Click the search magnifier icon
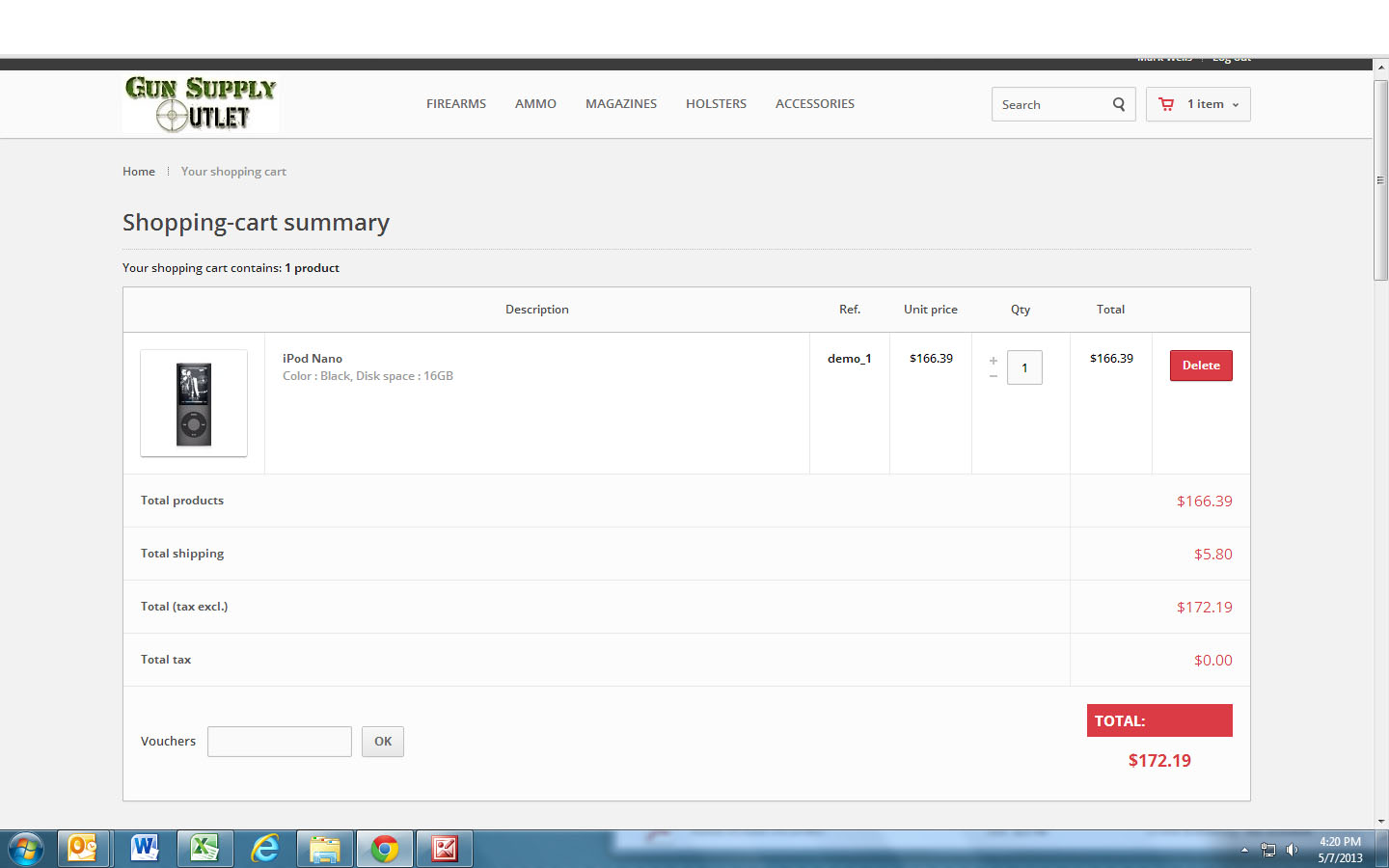This screenshot has width=1389, height=868. [1119, 104]
